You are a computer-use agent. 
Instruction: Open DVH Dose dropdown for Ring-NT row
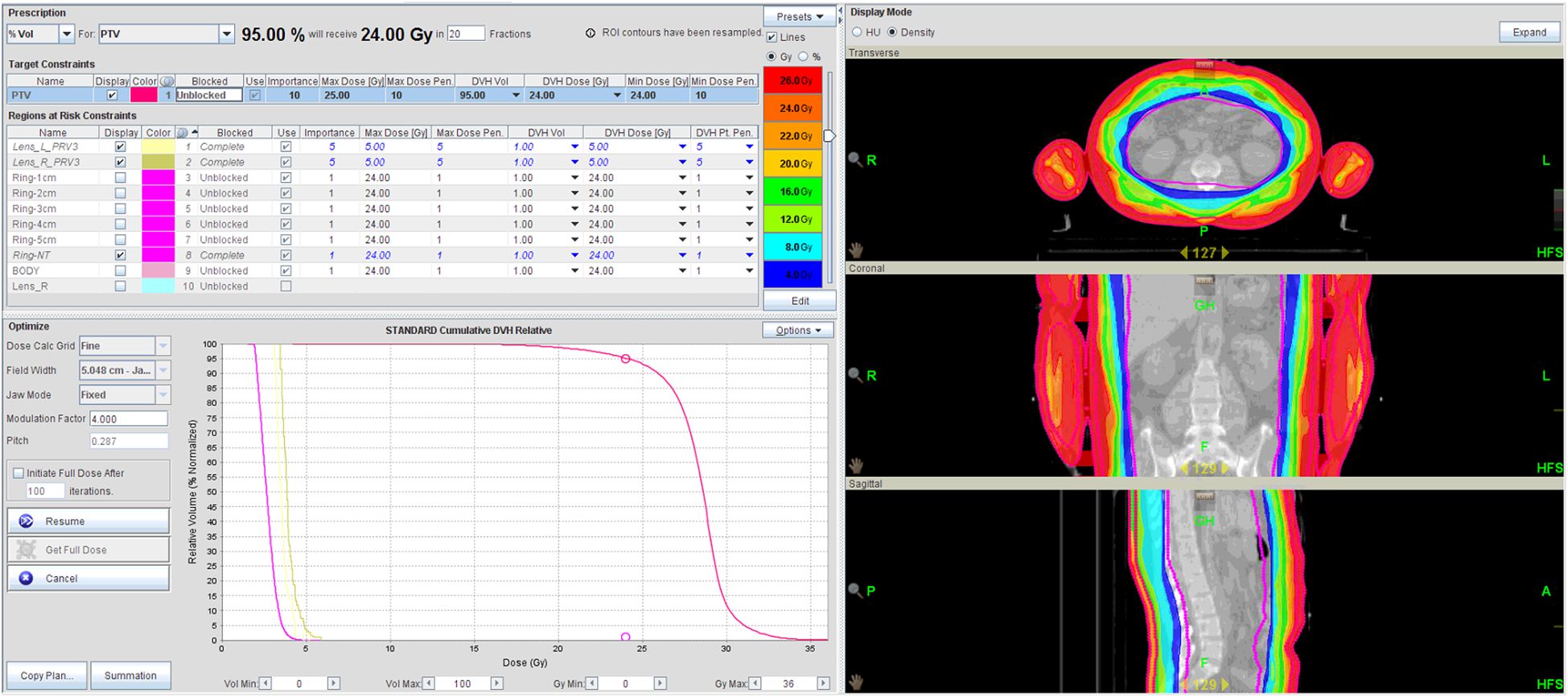(682, 255)
